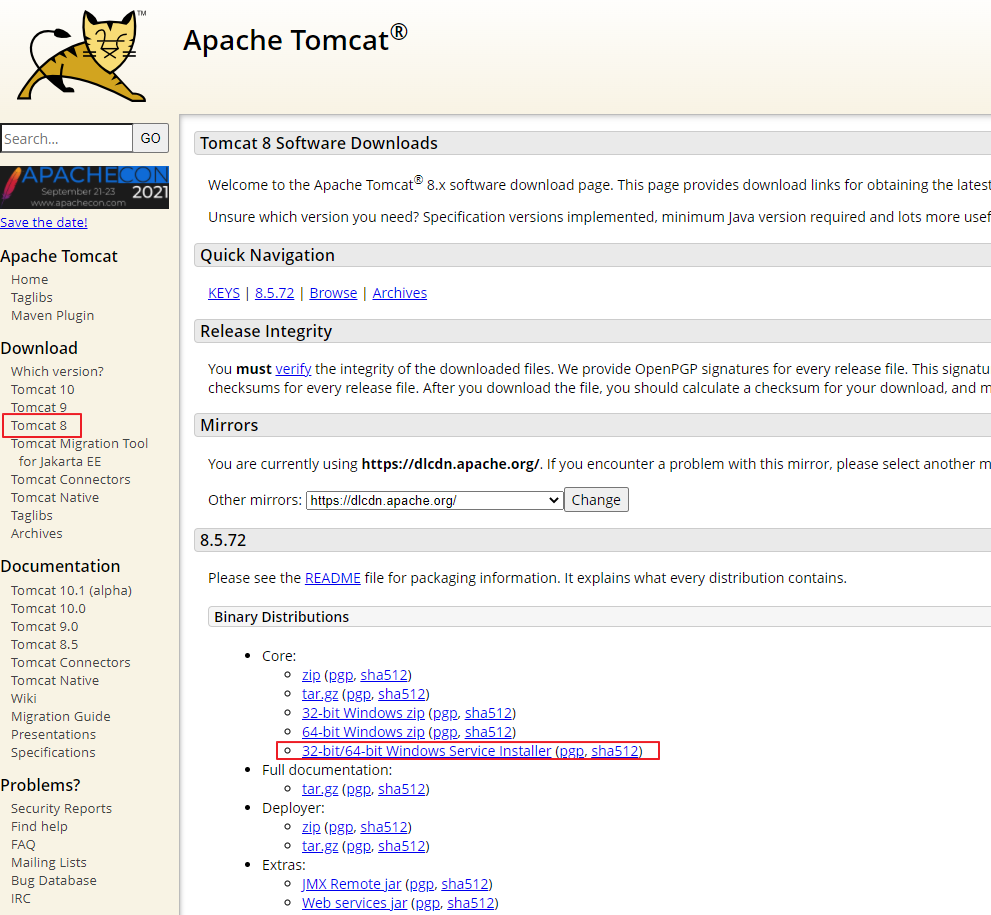Focus the Search input field
991x915 pixels.
(67, 138)
